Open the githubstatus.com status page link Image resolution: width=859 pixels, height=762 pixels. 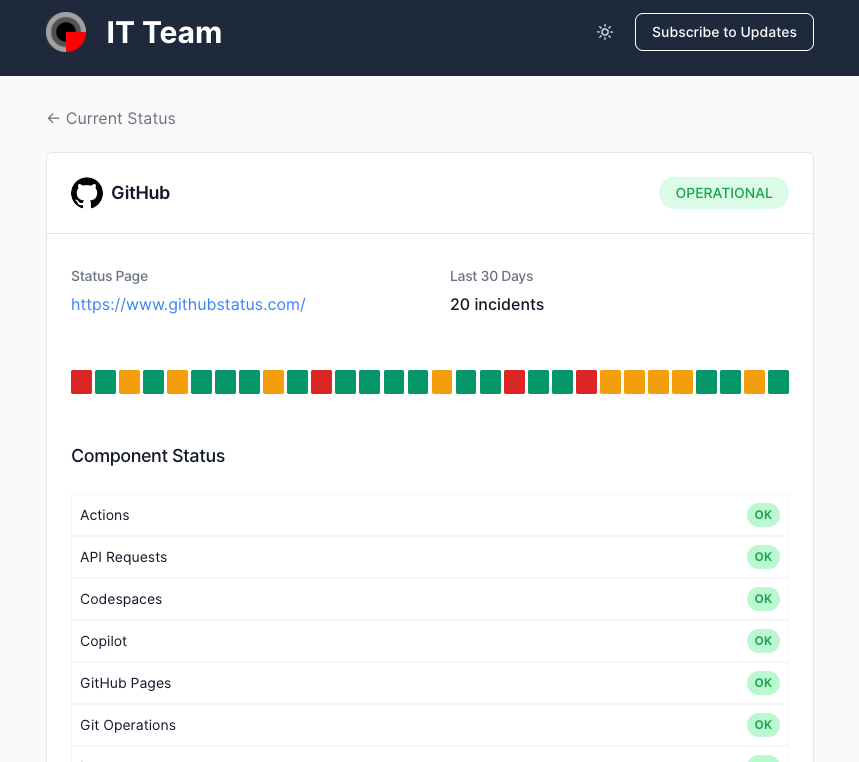[x=188, y=304]
